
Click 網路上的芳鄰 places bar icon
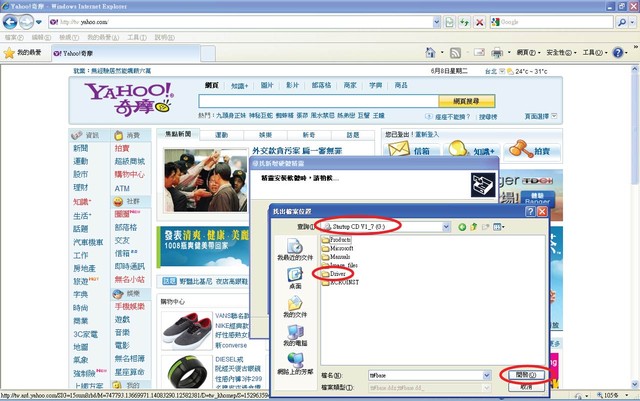(x=295, y=363)
